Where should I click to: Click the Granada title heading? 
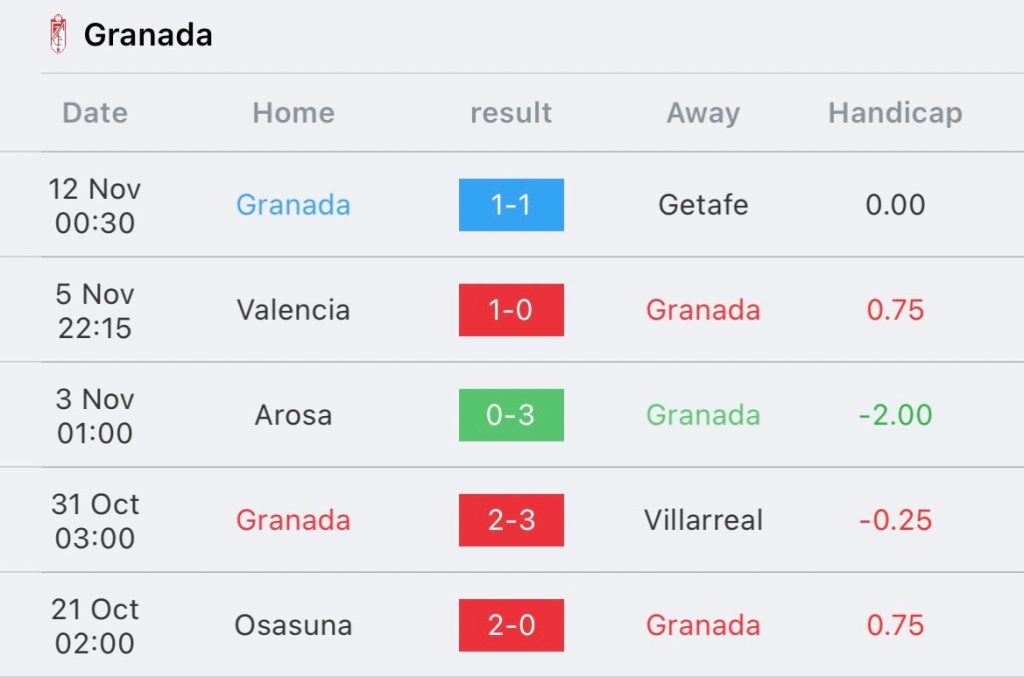pos(148,35)
